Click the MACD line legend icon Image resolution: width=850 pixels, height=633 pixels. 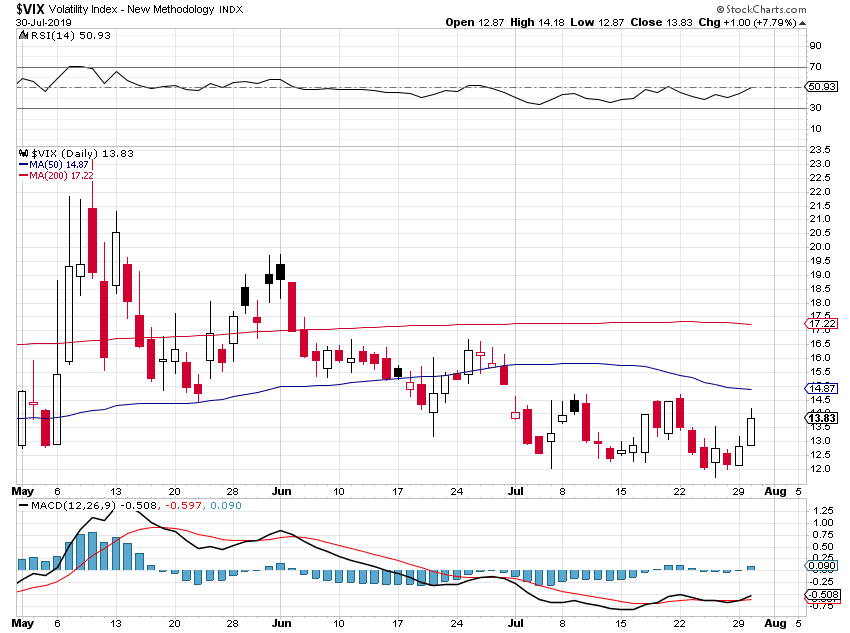[x=20, y=506]
